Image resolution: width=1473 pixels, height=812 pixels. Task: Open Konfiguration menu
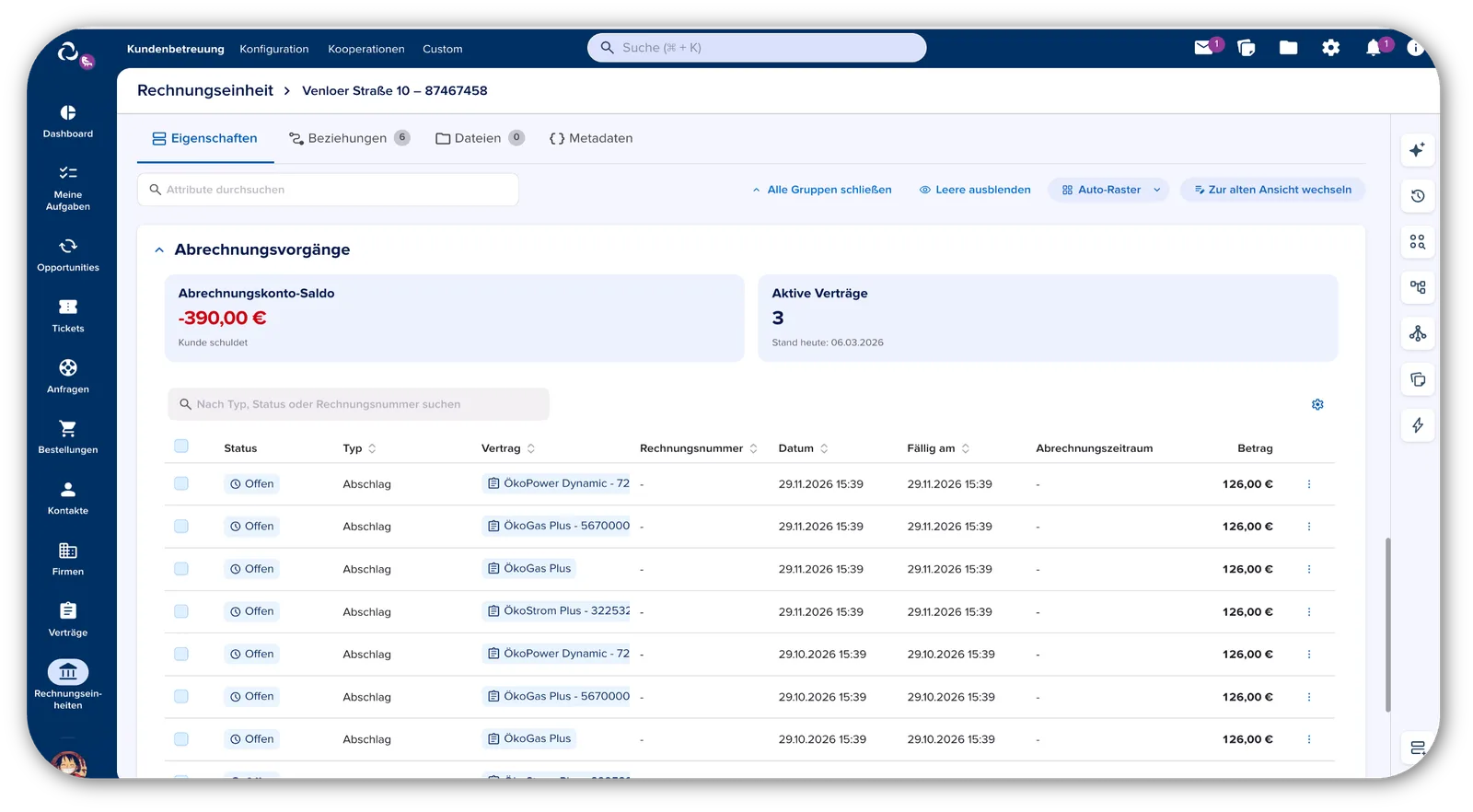[274, 49]
